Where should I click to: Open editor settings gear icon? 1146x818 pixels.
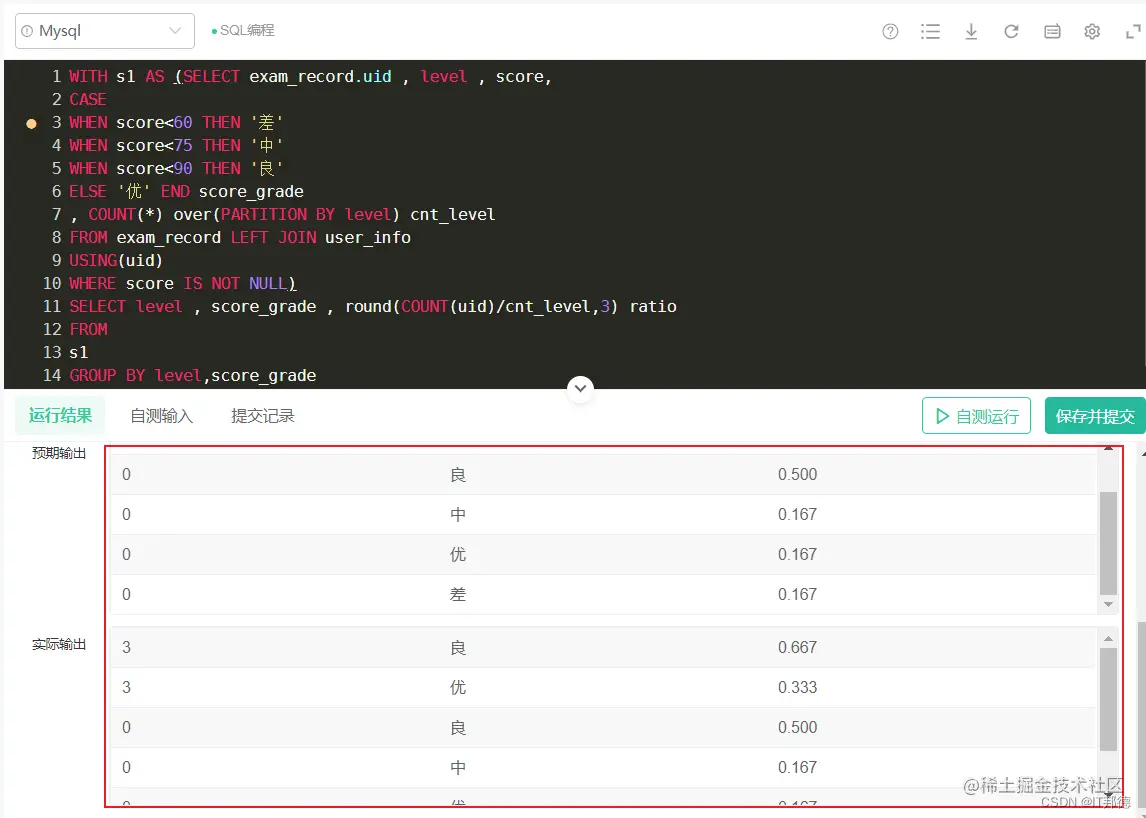click(1092, 31)
